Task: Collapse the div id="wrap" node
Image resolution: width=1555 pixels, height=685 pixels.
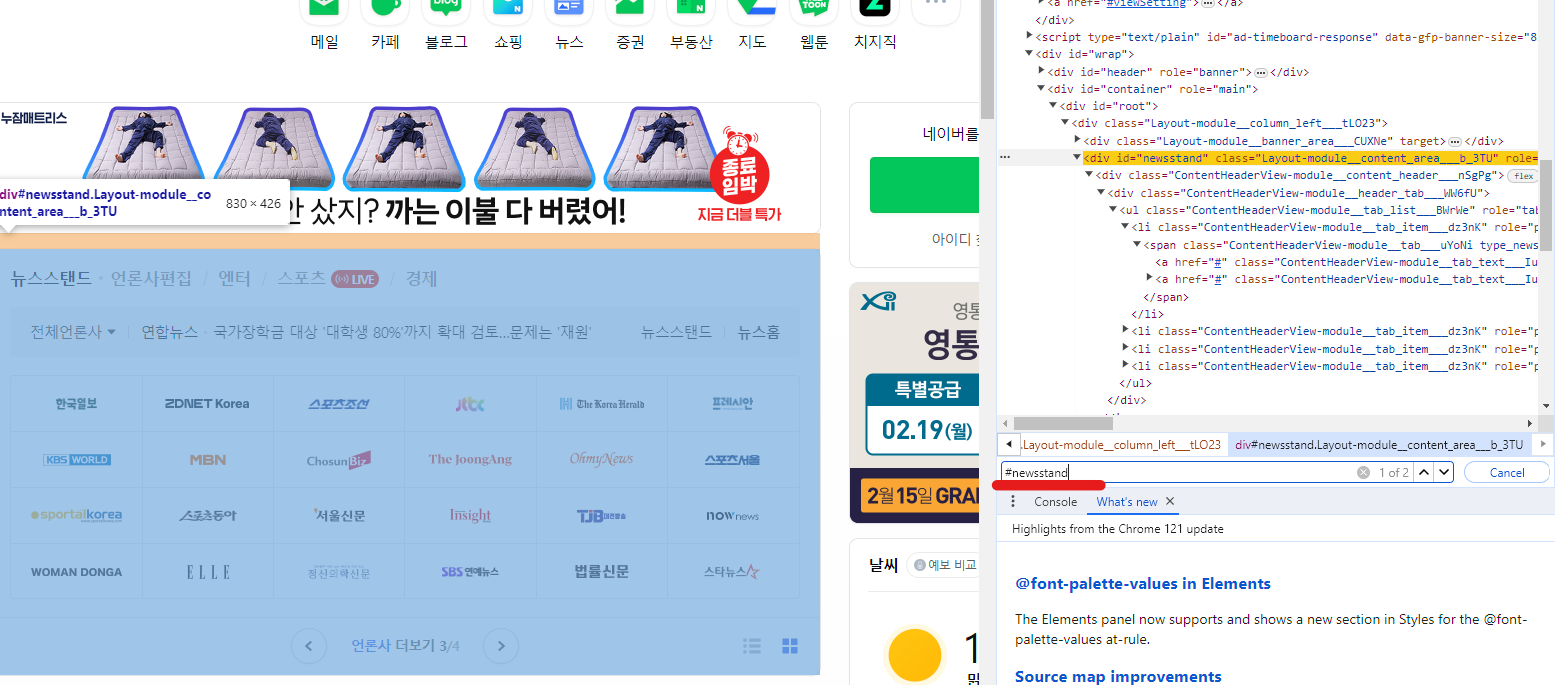Action: point(1029,54)
